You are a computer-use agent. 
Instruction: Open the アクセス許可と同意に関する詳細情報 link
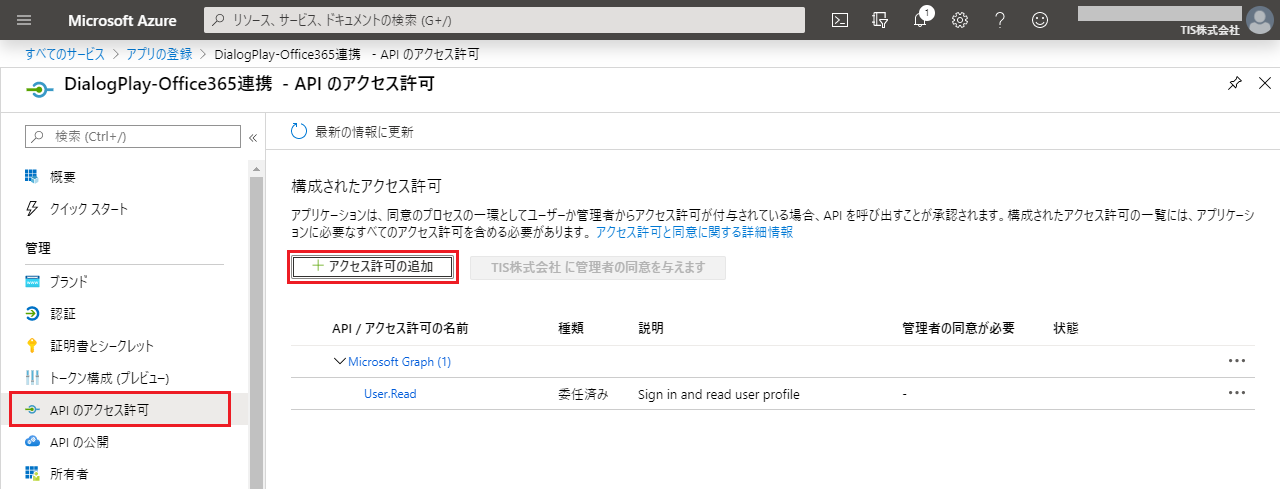click(x=694, y=231)
